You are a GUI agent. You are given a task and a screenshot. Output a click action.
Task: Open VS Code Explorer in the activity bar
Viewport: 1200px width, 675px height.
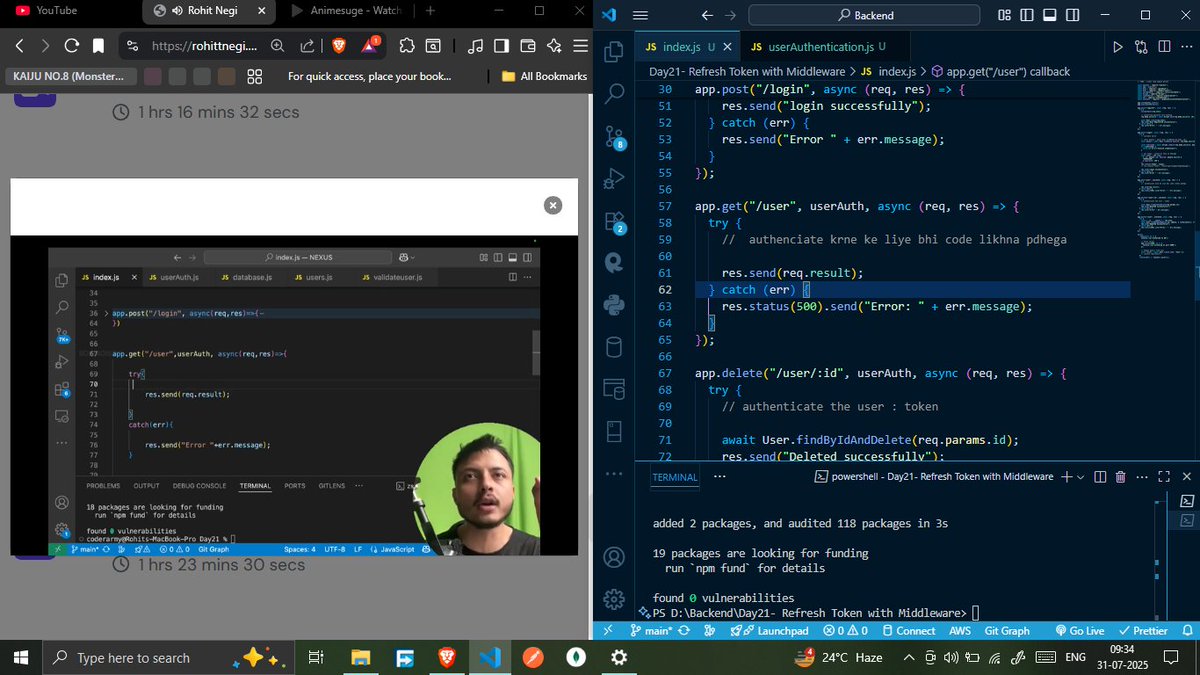614,51
